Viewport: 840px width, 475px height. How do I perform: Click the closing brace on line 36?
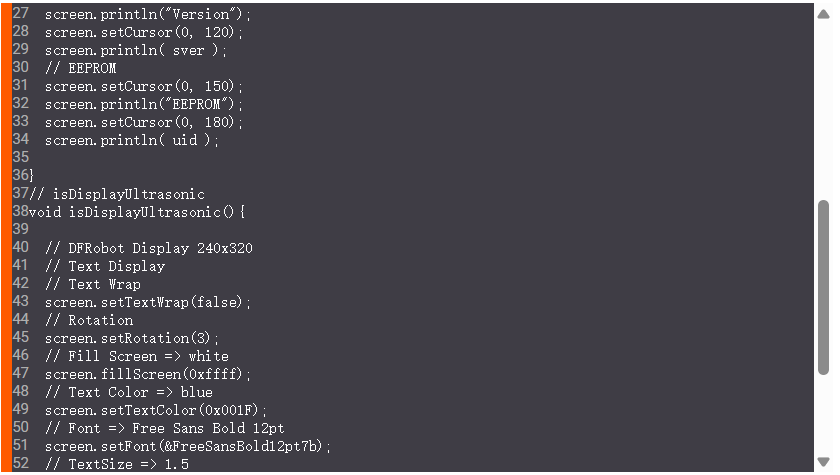[x=31, y=176]
